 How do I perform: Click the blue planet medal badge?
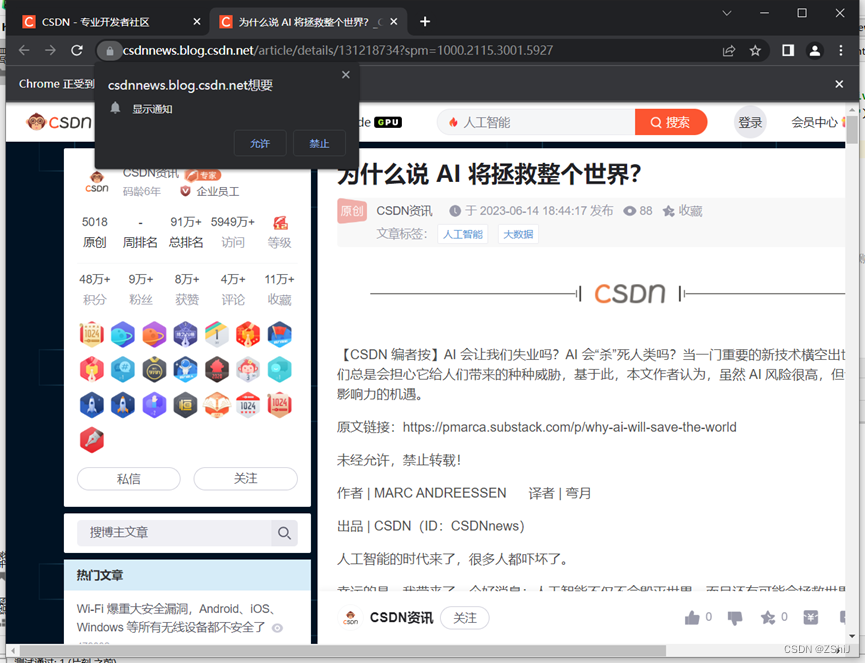tap(122, 334)
